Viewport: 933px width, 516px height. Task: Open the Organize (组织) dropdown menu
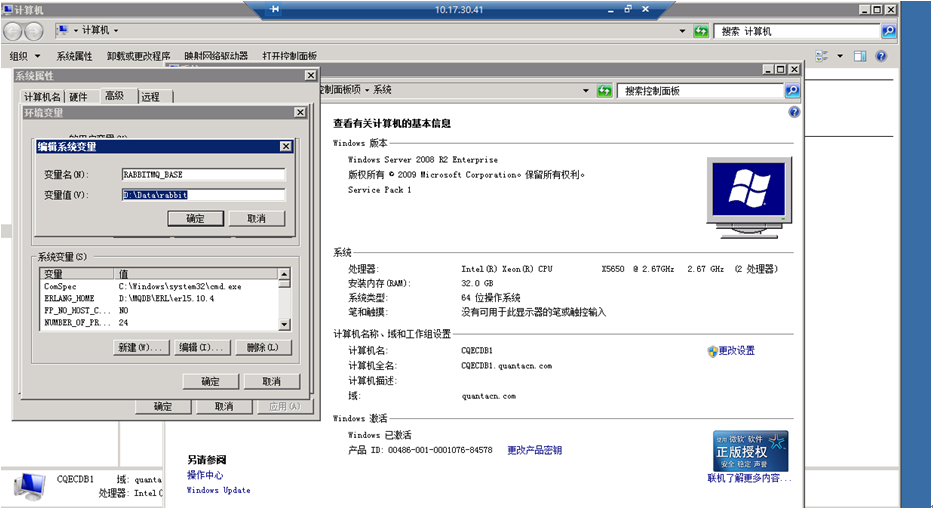click(x=25, y=56)
